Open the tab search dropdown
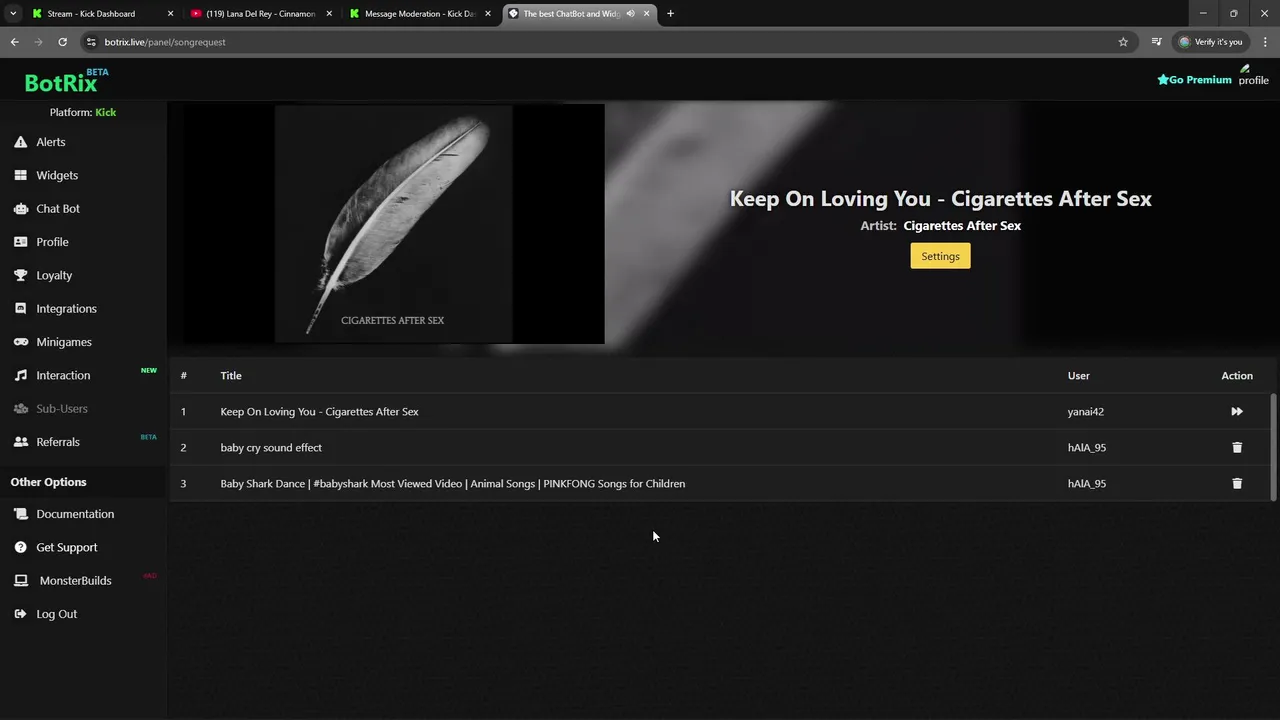The image size is (1280, 720). (x=13, y=14)
